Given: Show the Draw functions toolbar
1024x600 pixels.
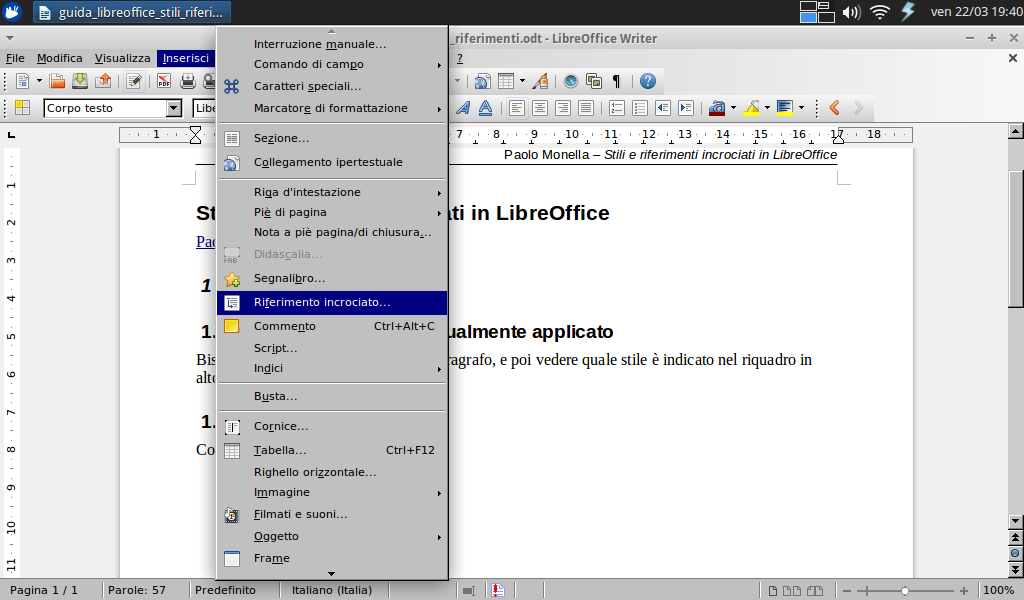Looking at the screenshot, I should coord(540,81).
